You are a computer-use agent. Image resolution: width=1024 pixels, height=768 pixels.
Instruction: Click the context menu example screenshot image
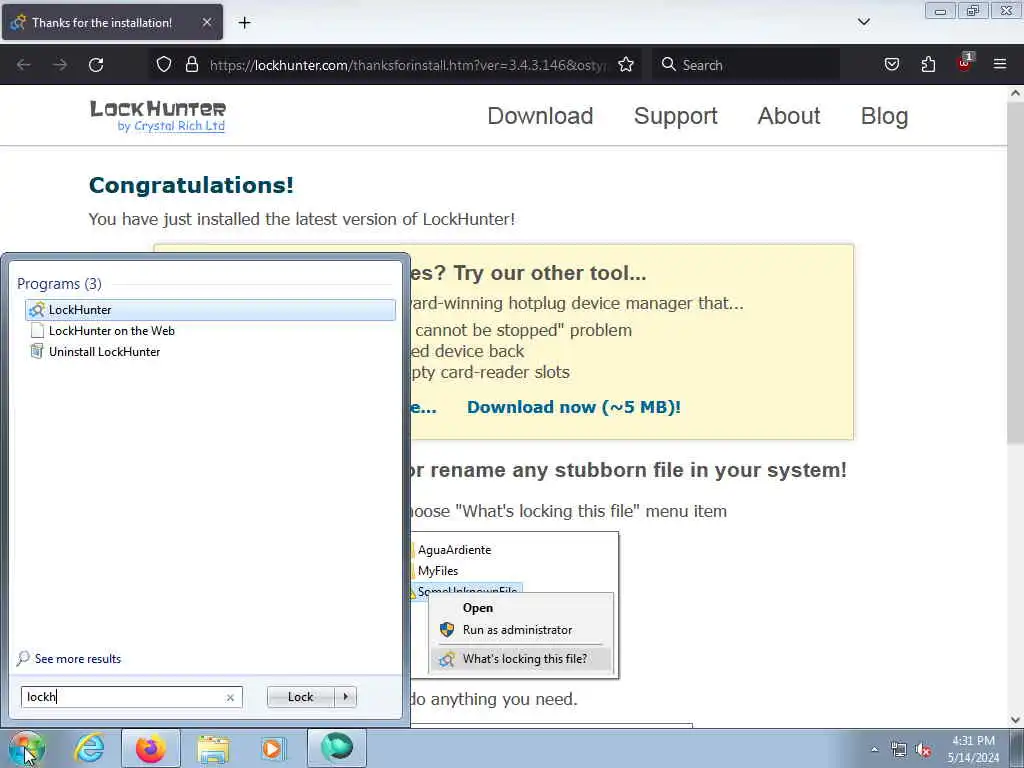point(515,605)
